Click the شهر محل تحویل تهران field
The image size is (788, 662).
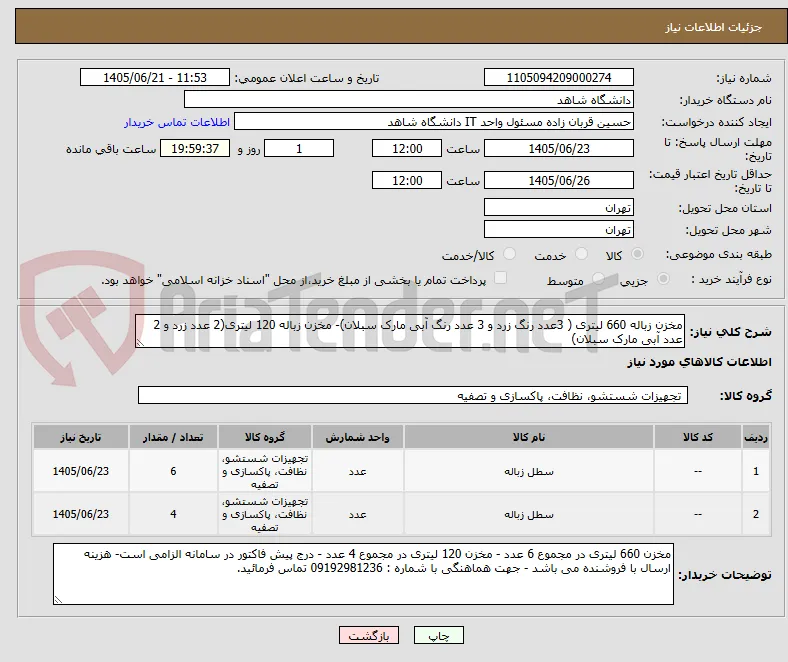click(x=558, y=229)
